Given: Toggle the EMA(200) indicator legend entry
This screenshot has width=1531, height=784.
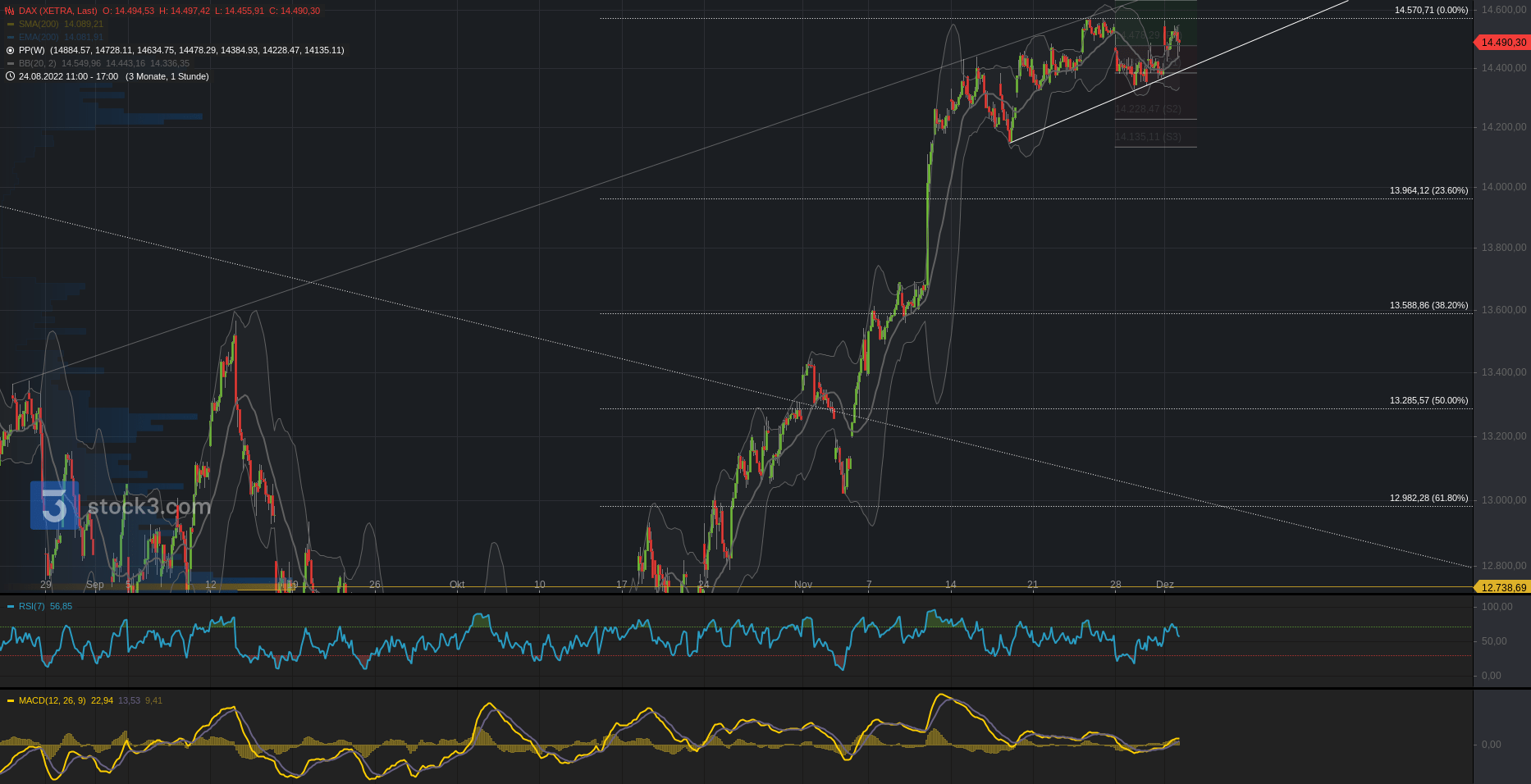Looking at the screenshot, I should tap(39, 38).
